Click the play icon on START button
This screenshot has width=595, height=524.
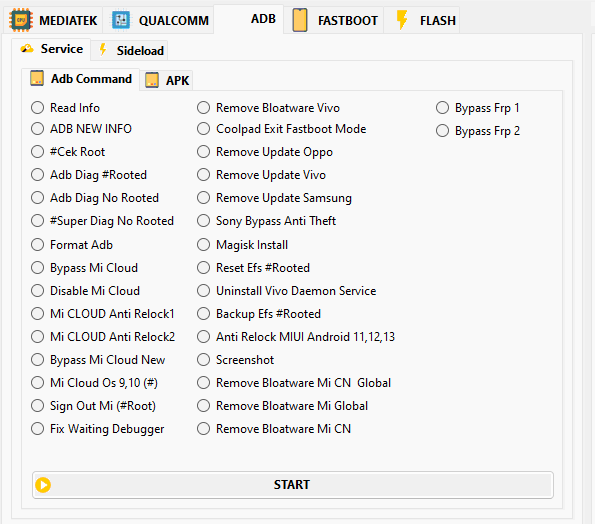43,485
